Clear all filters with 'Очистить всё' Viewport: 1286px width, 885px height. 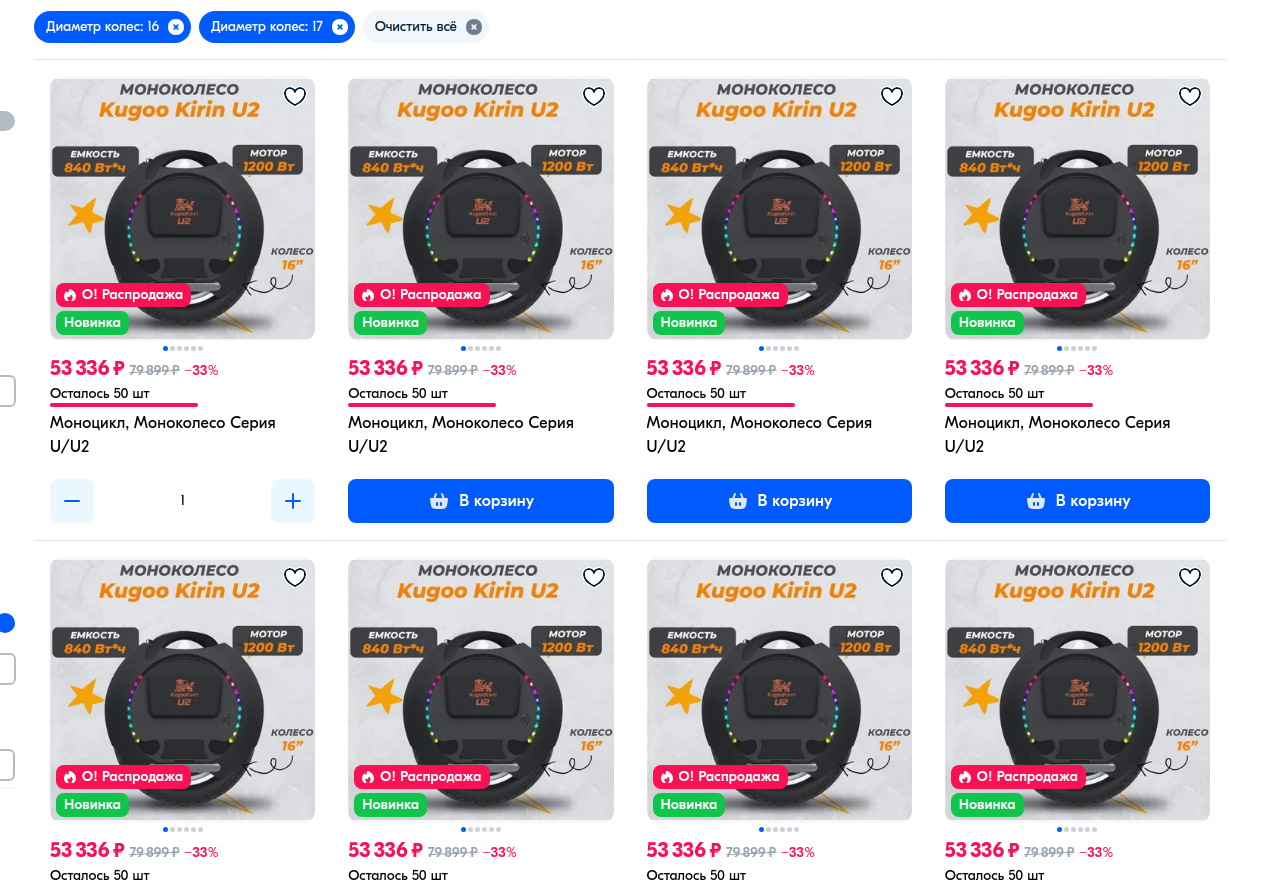[x=425, y=27]
